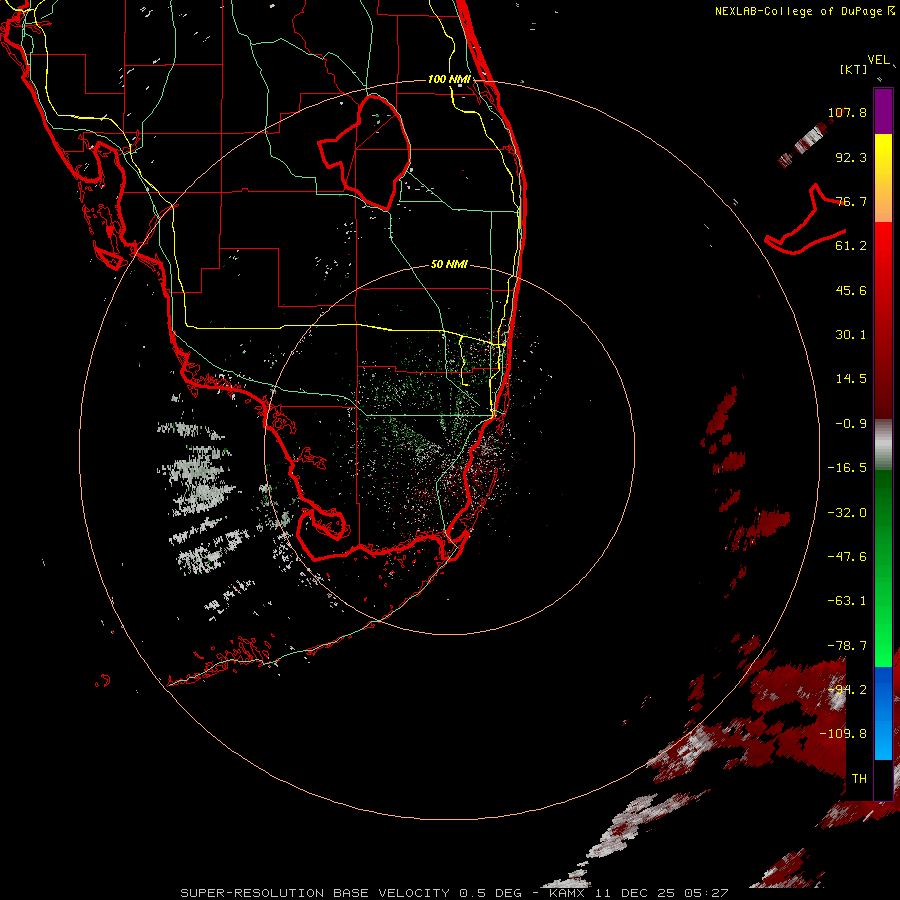
Task: Pick the purple segment of the velocity bar
Action: pos(883,111)
